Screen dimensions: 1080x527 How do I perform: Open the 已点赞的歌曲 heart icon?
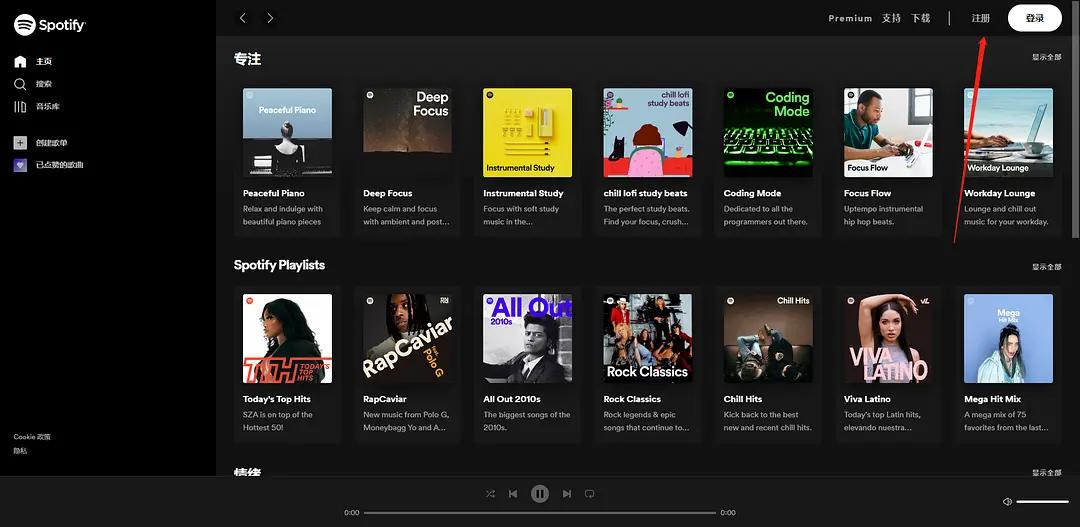(x=20, y=165)
